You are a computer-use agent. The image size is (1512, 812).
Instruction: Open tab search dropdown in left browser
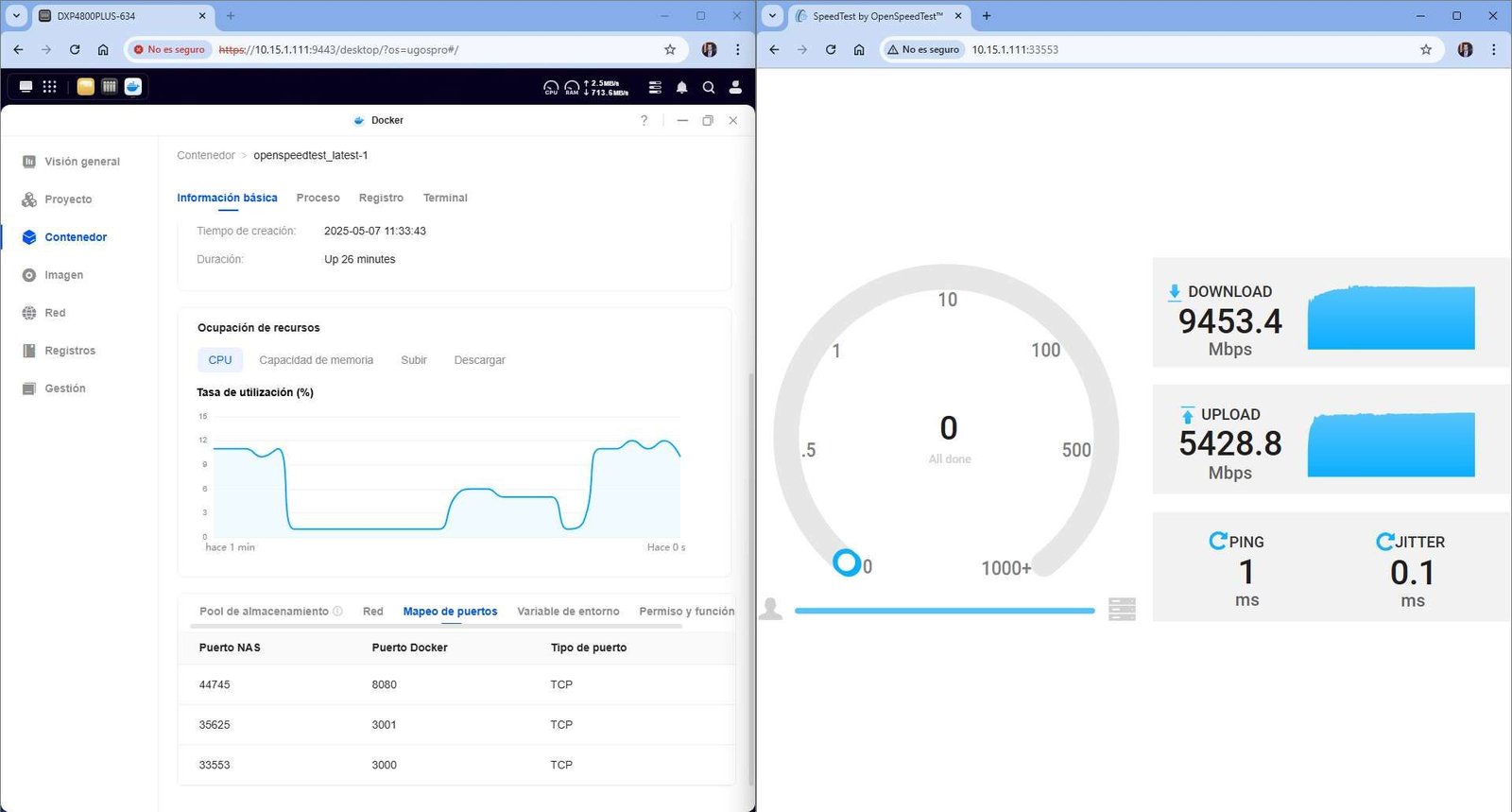(x=16, y=16)
